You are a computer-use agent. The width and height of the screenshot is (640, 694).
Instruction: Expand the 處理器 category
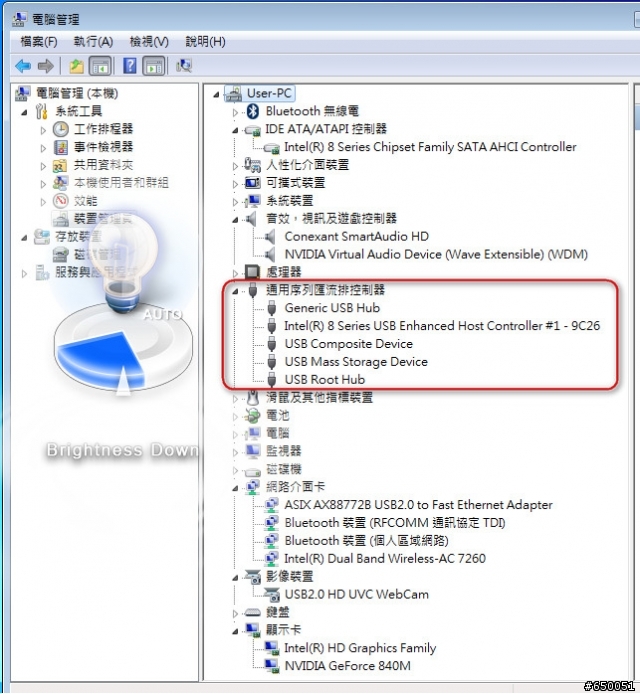pyautogui.click(x=235, y=273)
